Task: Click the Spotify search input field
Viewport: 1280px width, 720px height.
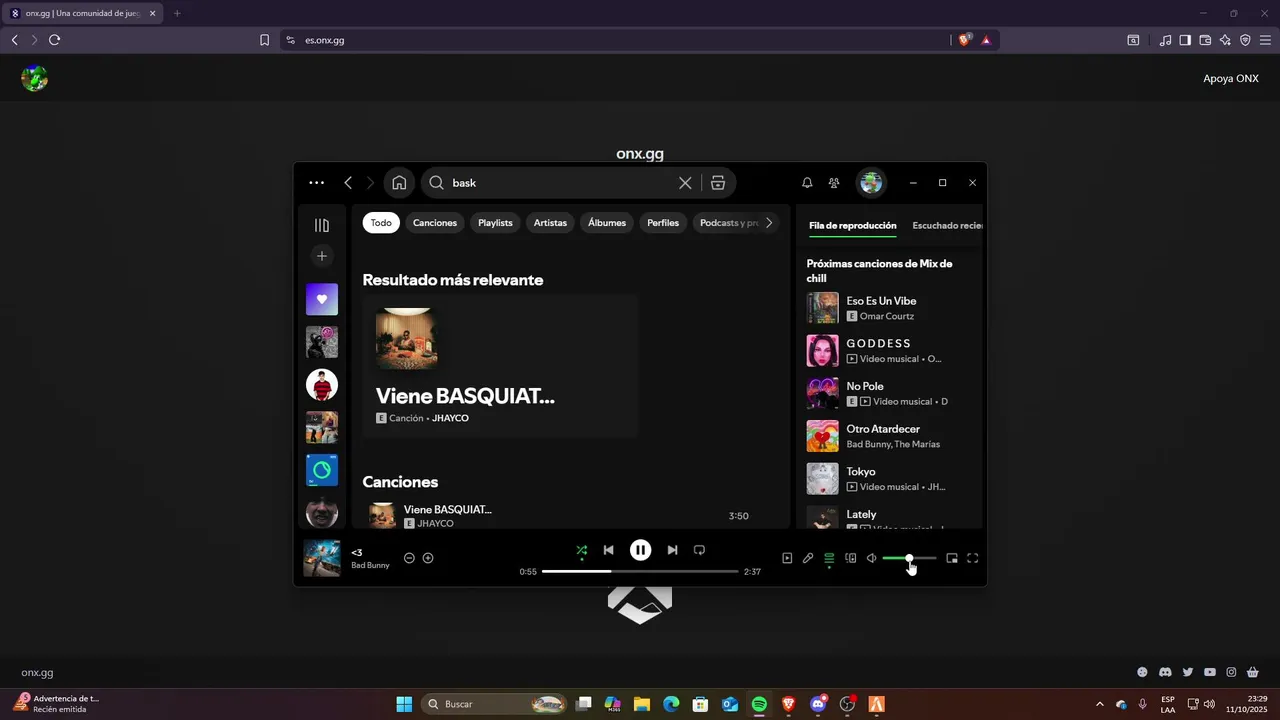Action: [560, 183]
